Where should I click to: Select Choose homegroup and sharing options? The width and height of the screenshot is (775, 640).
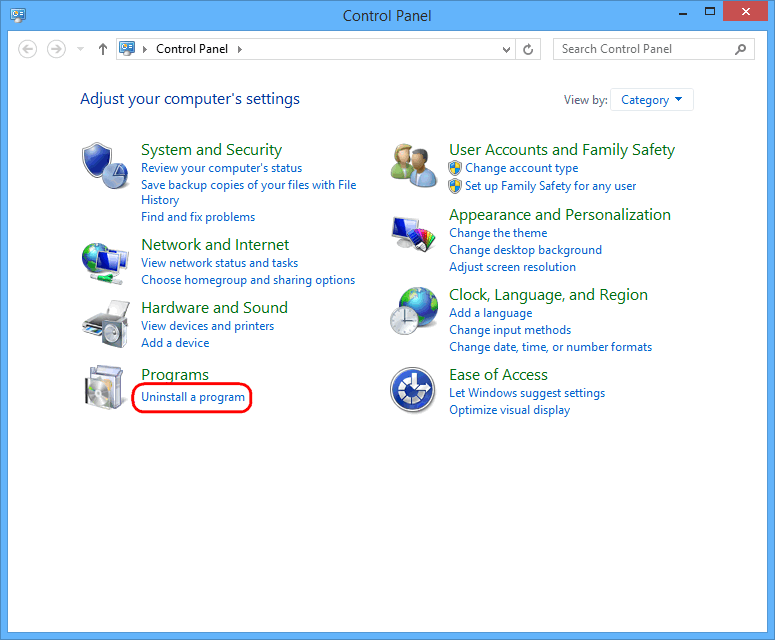click(x=248, y=280)
